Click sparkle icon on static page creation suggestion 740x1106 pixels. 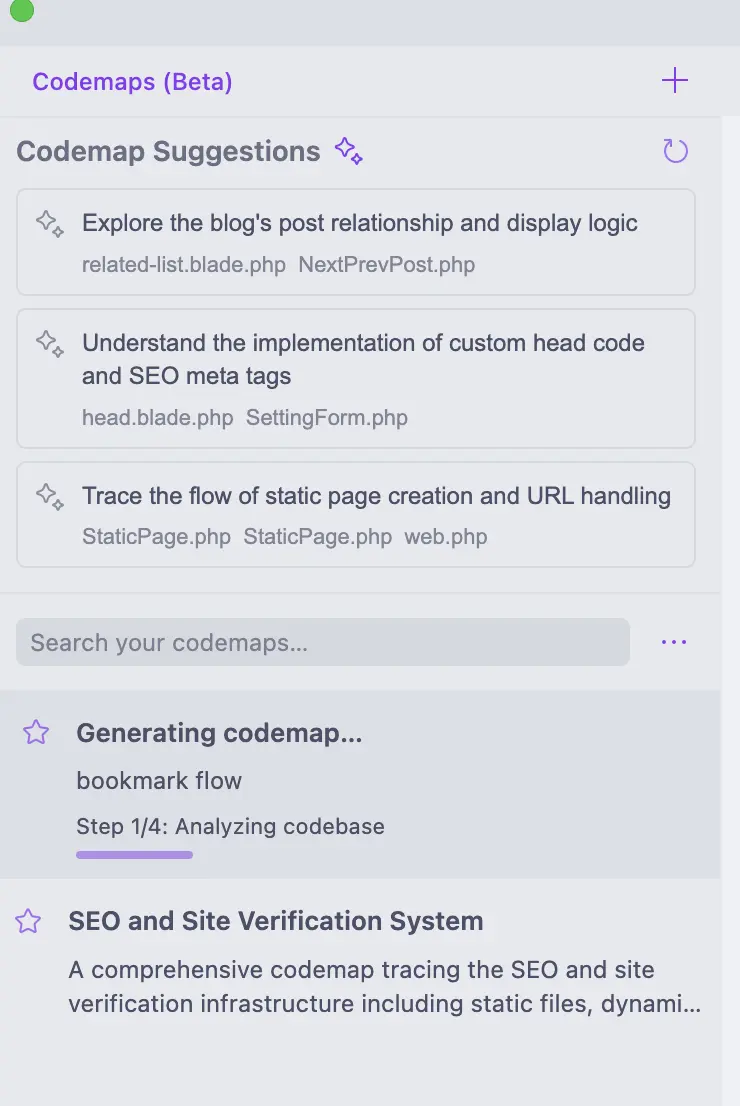pos(50,496)
